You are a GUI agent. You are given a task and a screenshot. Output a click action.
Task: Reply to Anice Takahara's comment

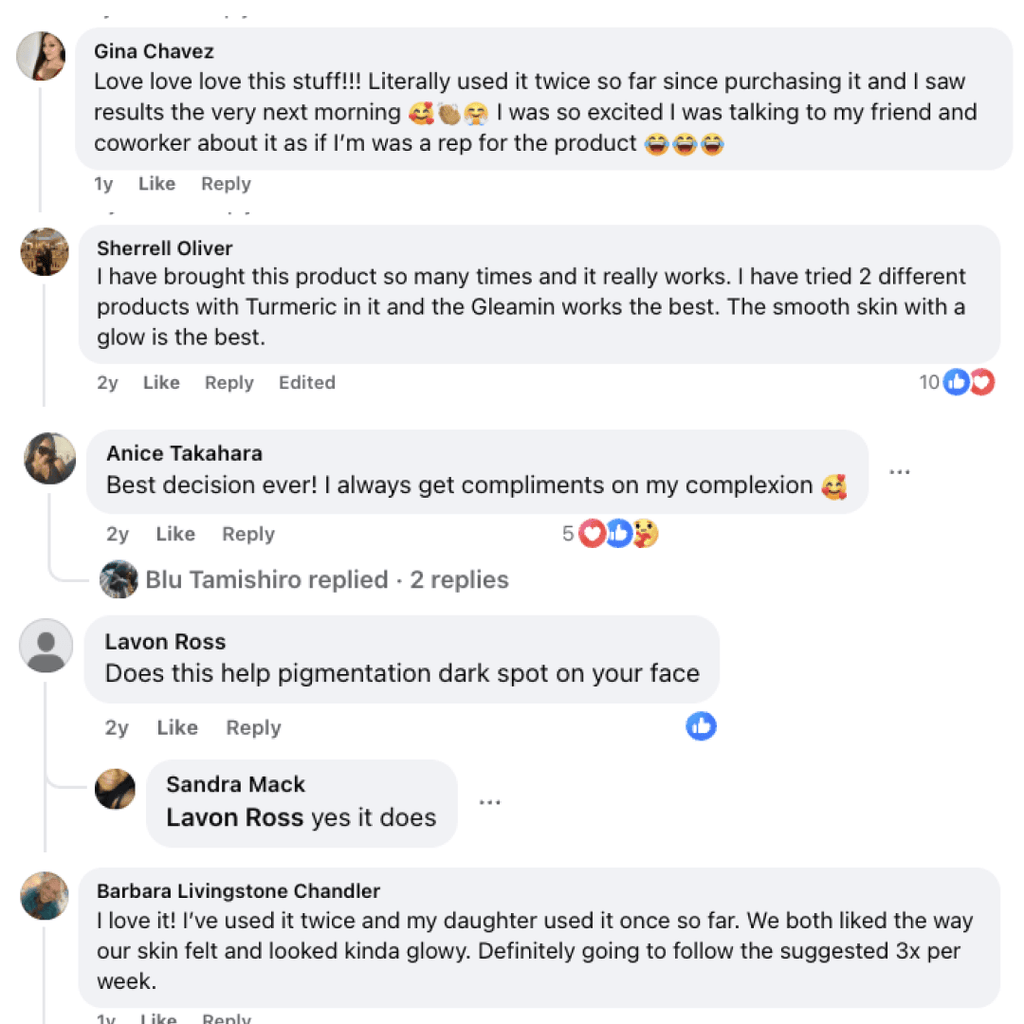(x=248, y=534)
